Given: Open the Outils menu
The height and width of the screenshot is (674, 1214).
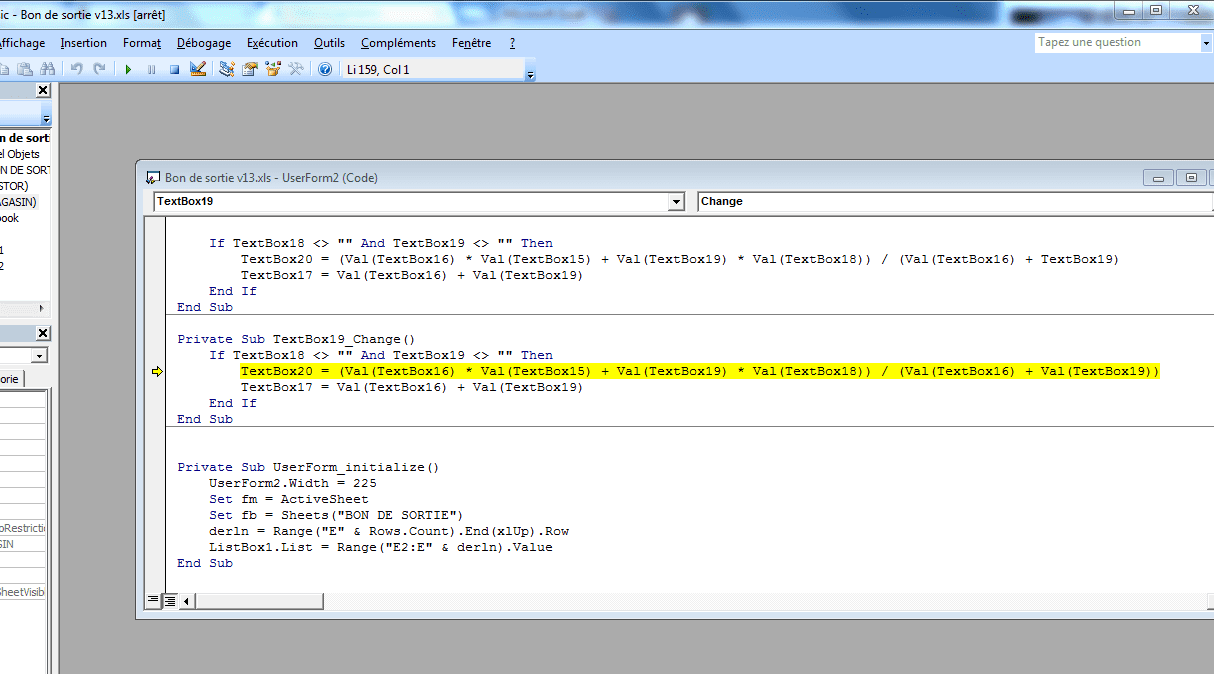Looking at the screenshot, I should (329, 43).
